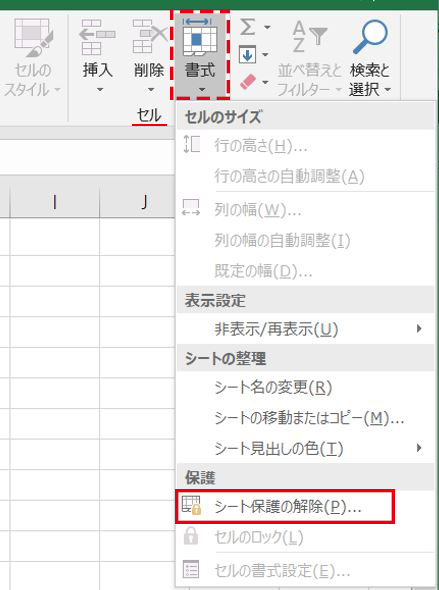Click the 挿入 cells icon
This screenshot has height=590, width=439.
97,37
